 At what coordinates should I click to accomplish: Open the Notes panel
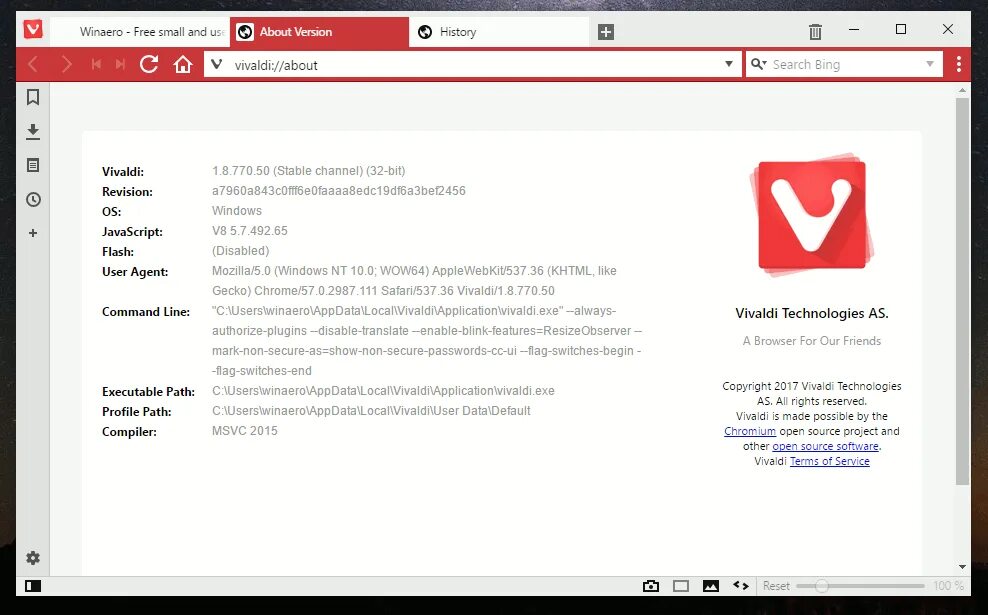[x=33, y=165]
